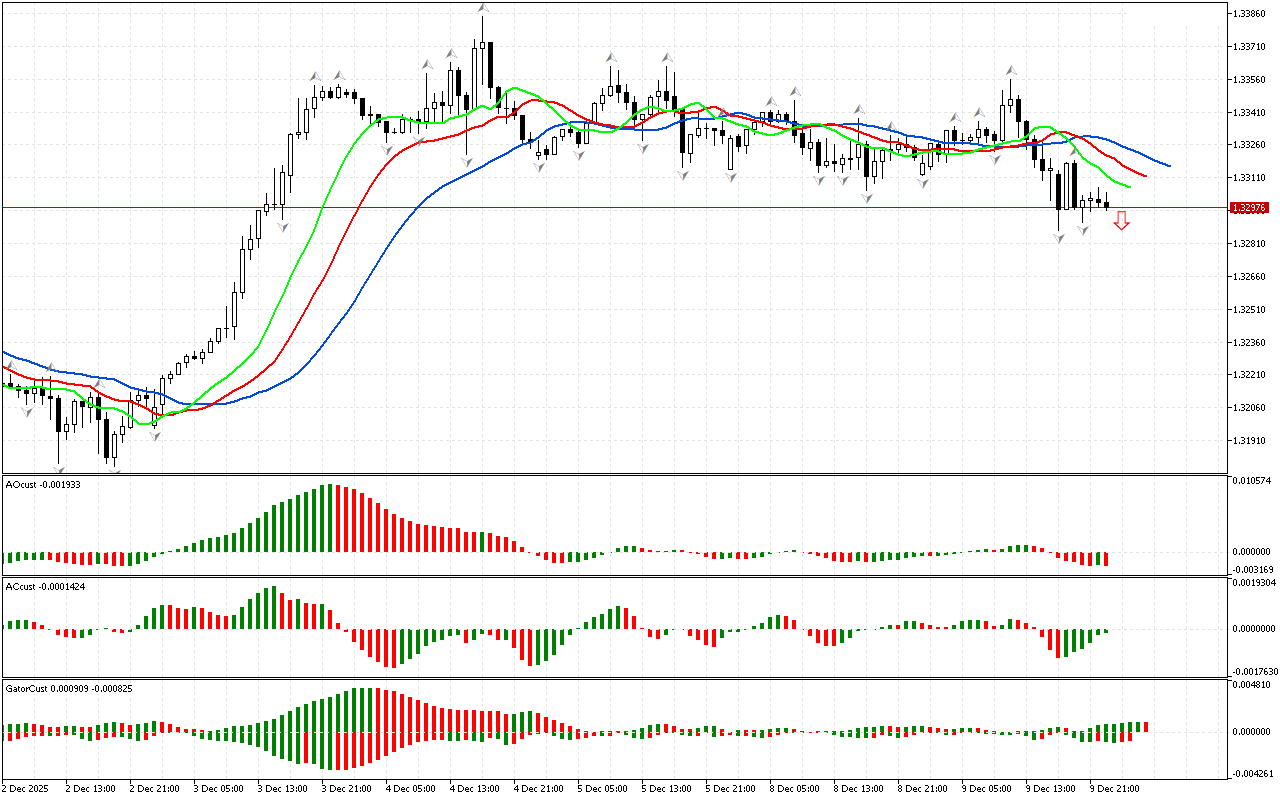Click the 1.33860 price scale label
This screenshot has width=1280, height=800.
pyautogui.click(x=1252, y=14)
